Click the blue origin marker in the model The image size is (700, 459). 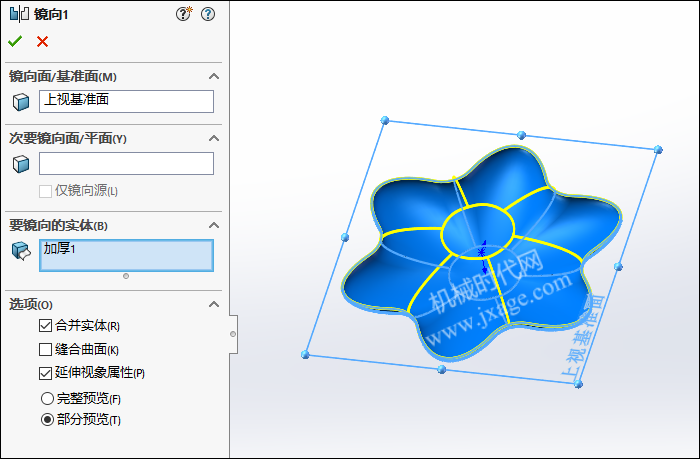coord(482,253)
